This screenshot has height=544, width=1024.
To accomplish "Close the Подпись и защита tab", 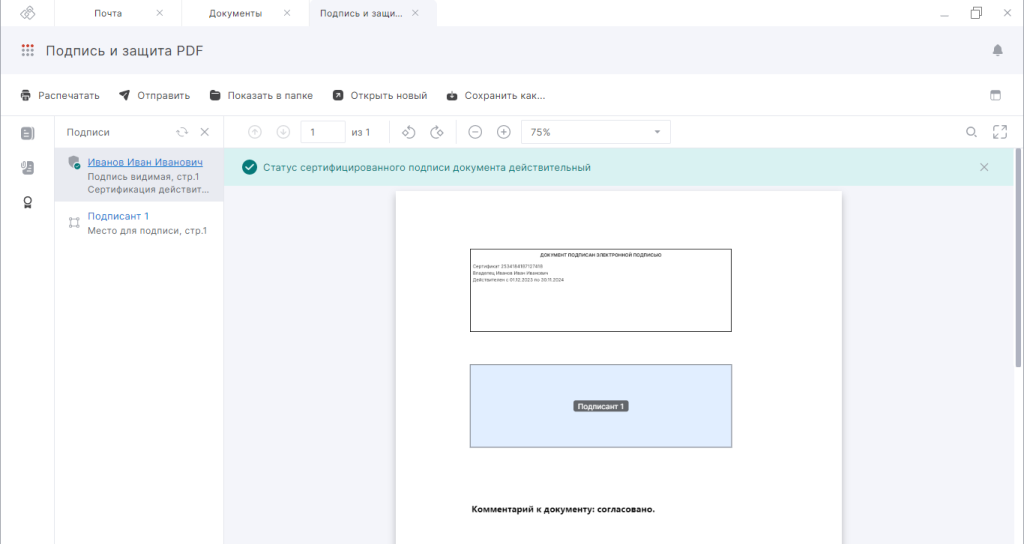I will pyautogui.click(x=415, y=13).
